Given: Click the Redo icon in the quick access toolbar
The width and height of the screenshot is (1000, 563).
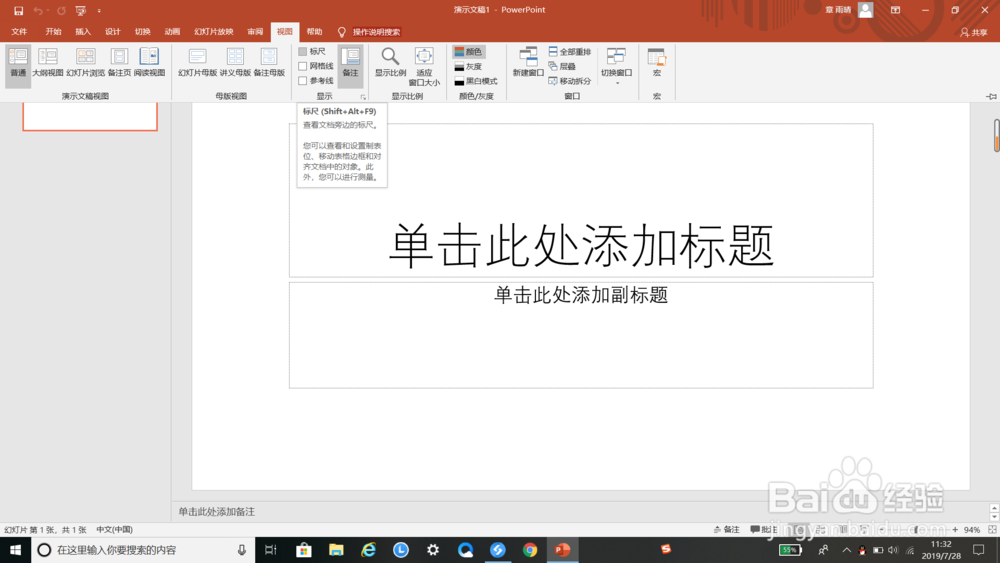Looking at the screenshot, I should 61,11.
